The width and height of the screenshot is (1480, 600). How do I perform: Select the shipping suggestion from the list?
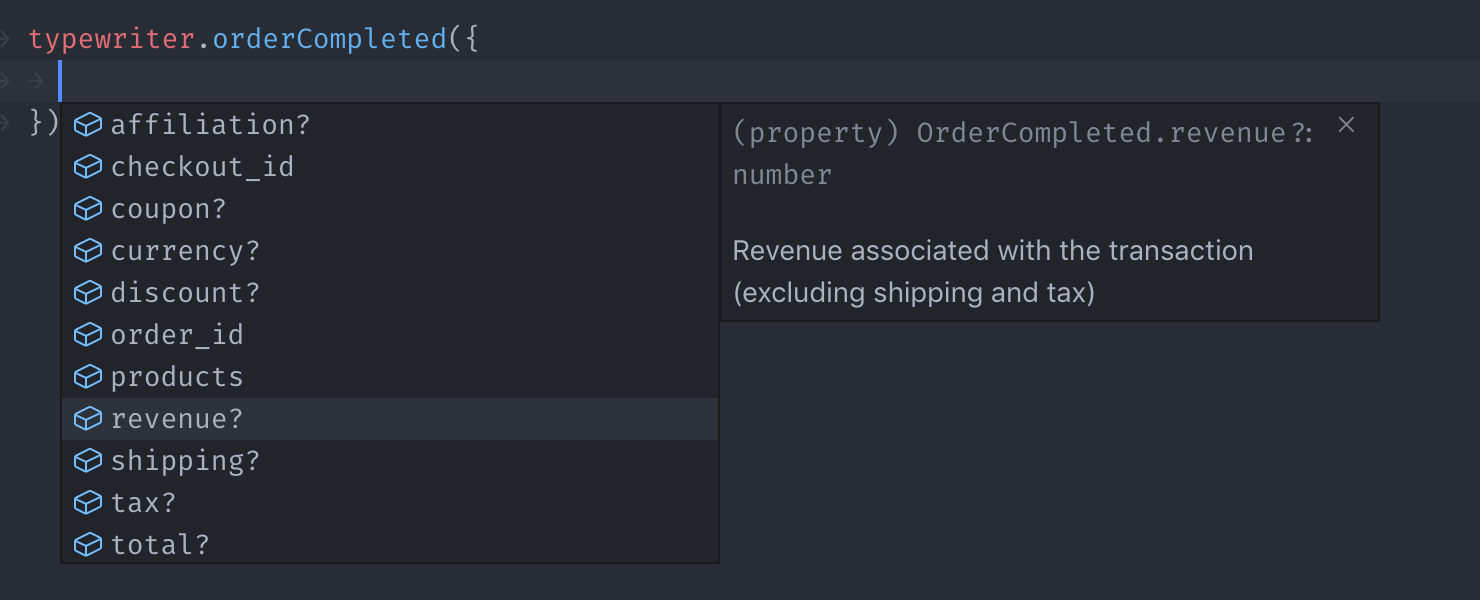coord(186,460)
